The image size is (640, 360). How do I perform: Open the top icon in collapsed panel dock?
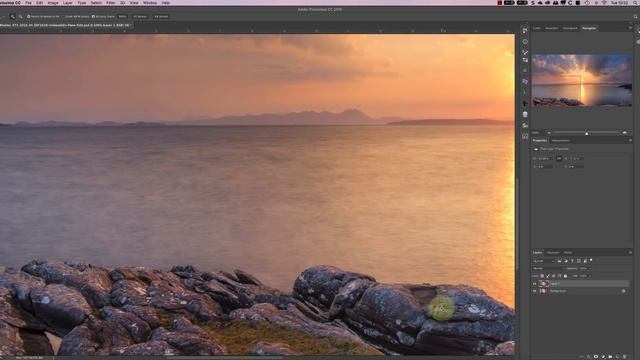(525, 31)
